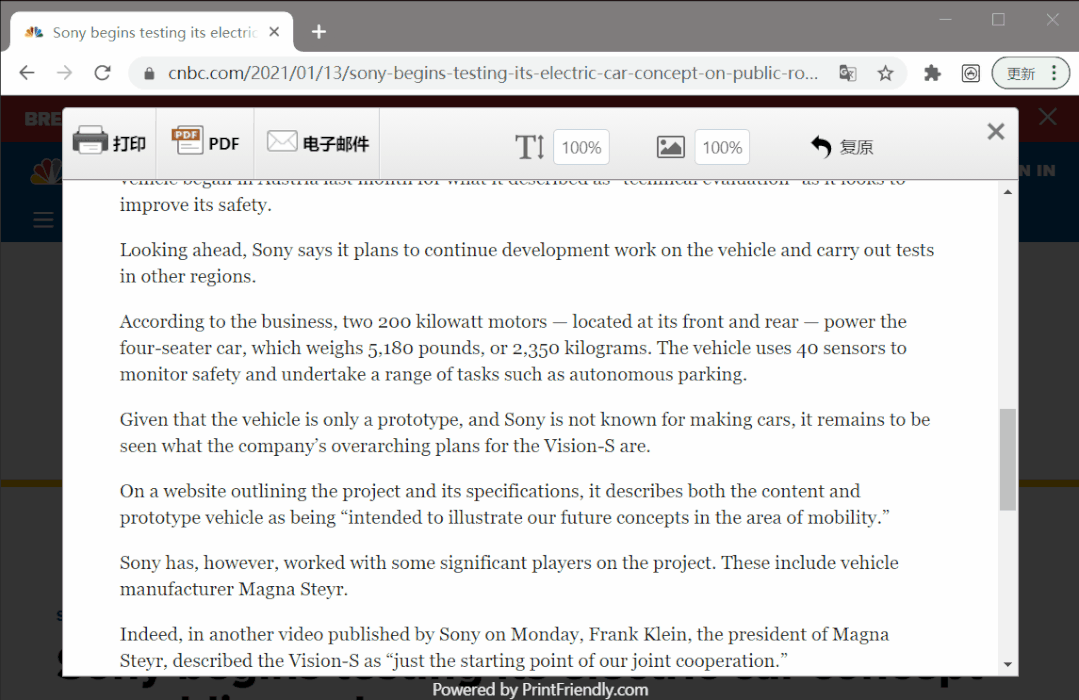1079x700 pixels.
Task: Click the address bar URL
Action: [x=493, y=73]
